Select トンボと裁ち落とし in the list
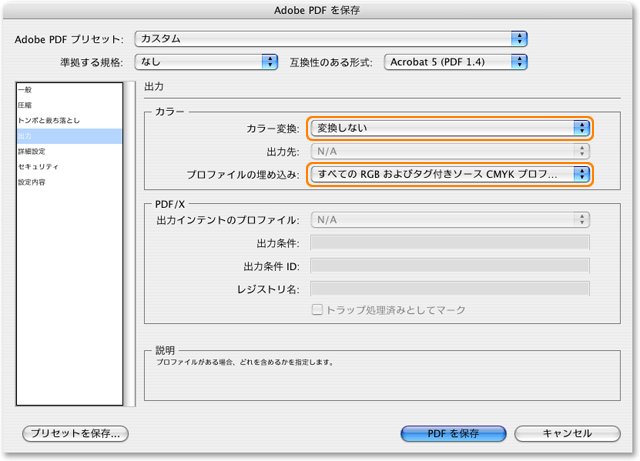Image resolution: width=640 pixels, height=461 pixels. 48,121
